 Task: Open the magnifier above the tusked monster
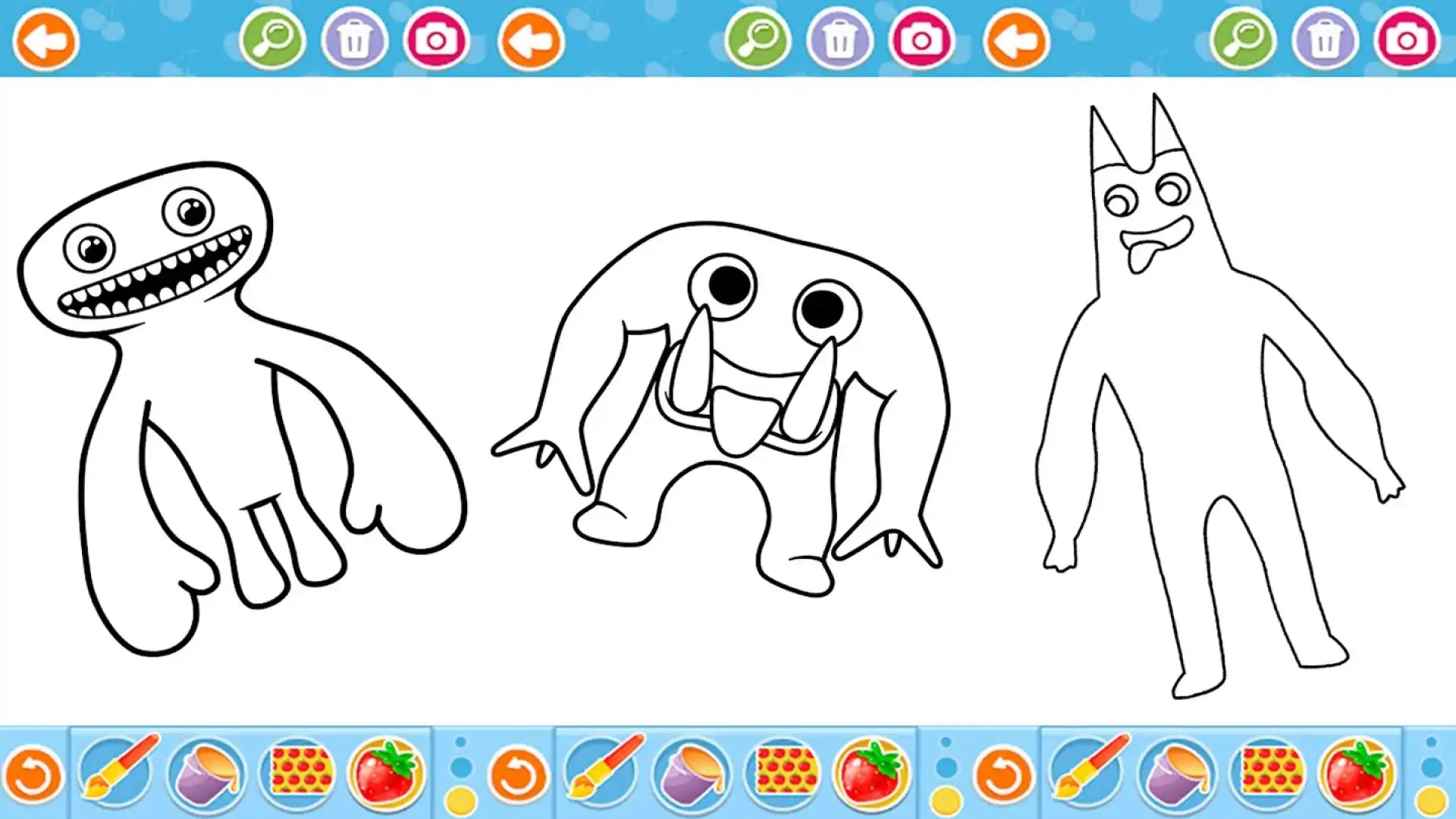[758, 40]
